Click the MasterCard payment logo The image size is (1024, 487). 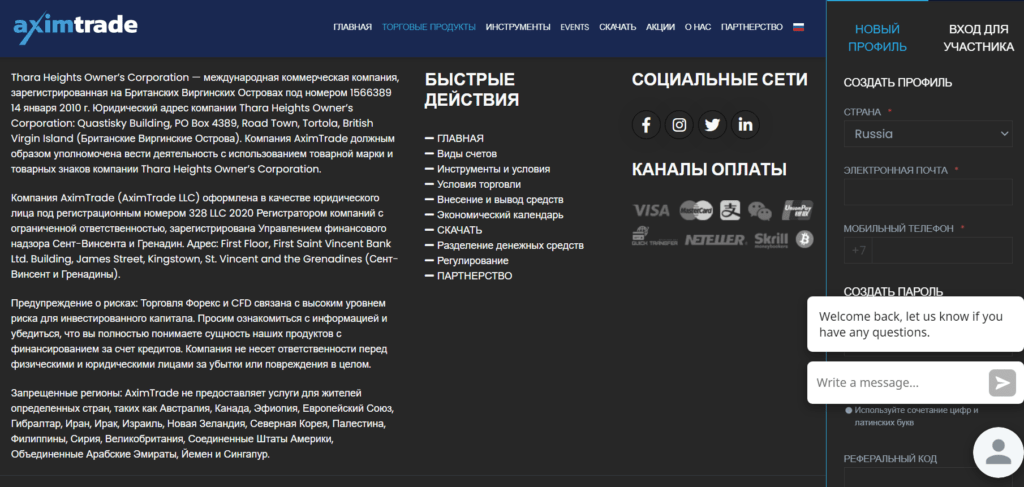pyautogui.click(x=696, y=210)
